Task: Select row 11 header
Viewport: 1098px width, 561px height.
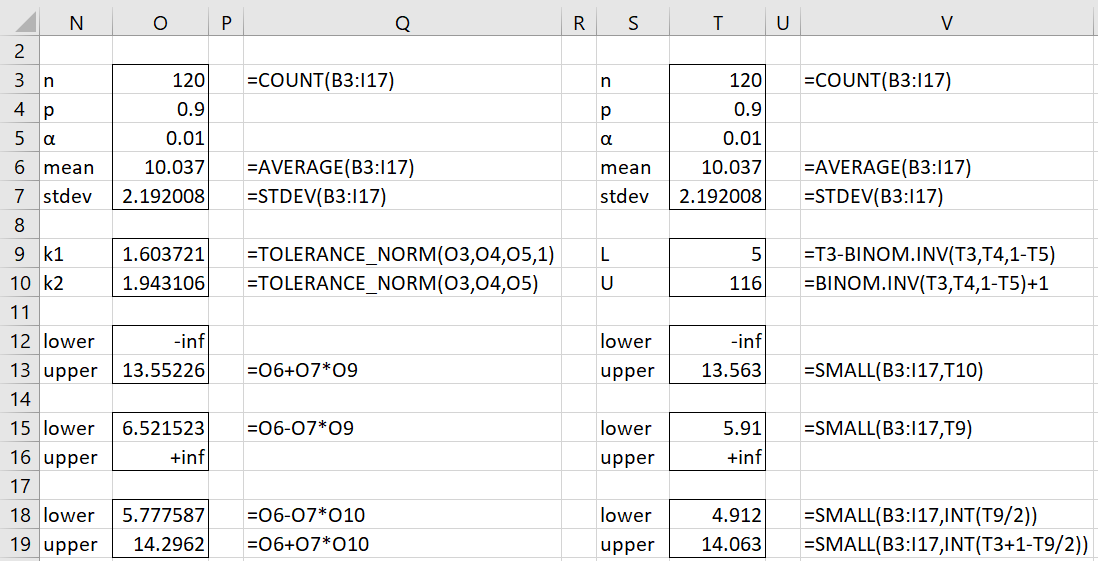Action: point(20,312)
